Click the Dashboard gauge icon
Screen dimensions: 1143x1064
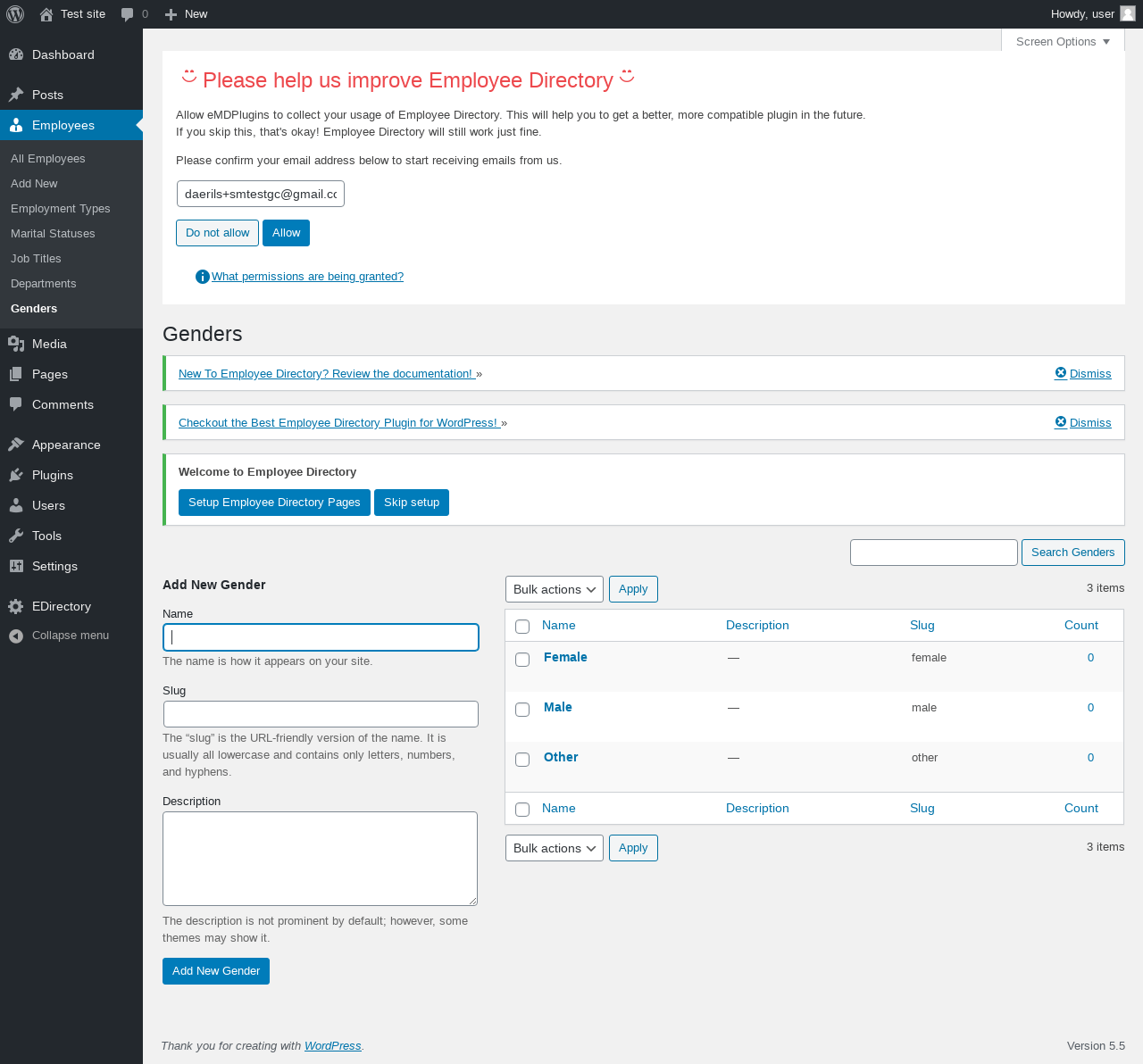pos(16,54)
